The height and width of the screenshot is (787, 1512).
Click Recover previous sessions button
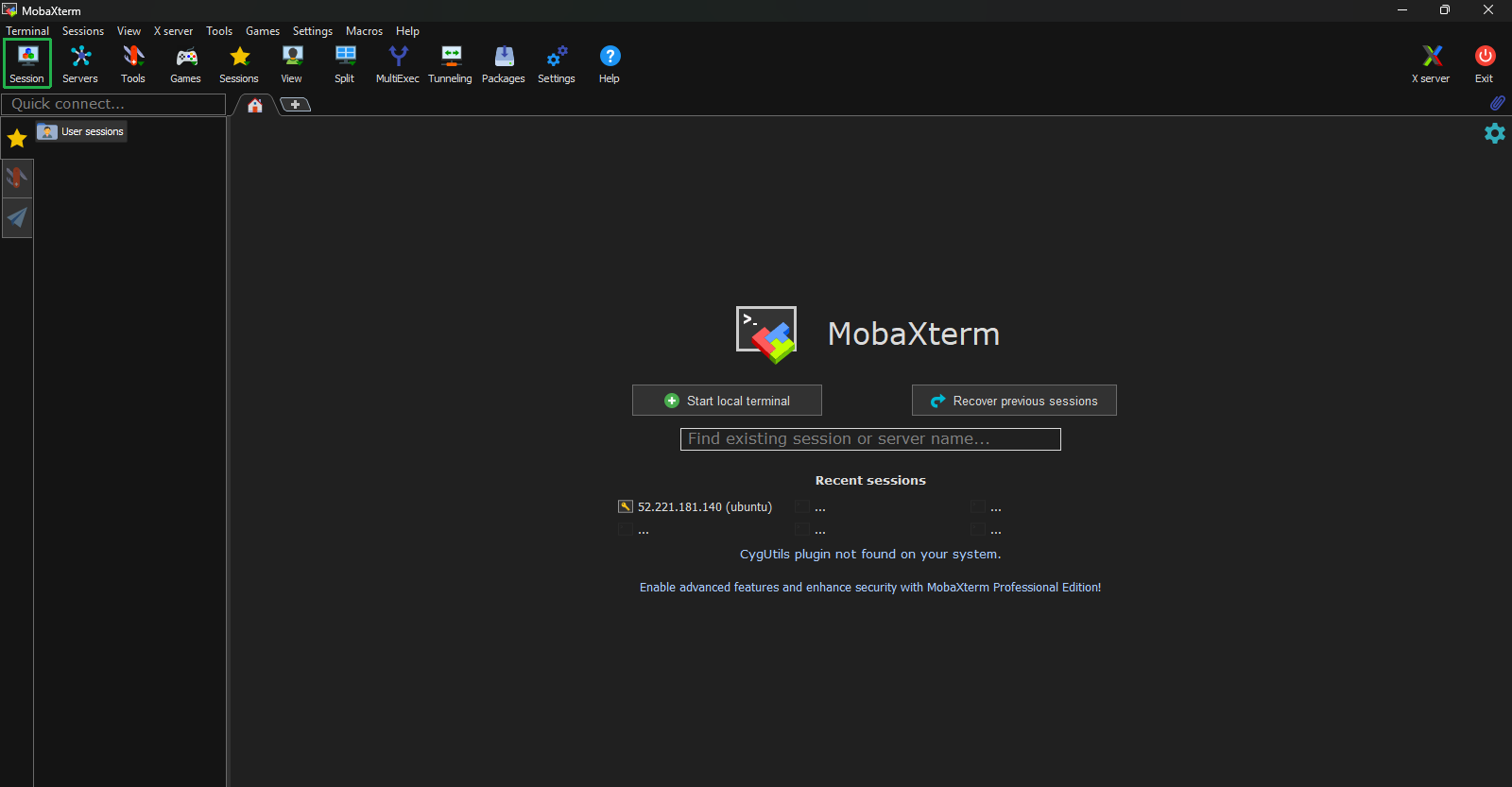(1014, 401)
